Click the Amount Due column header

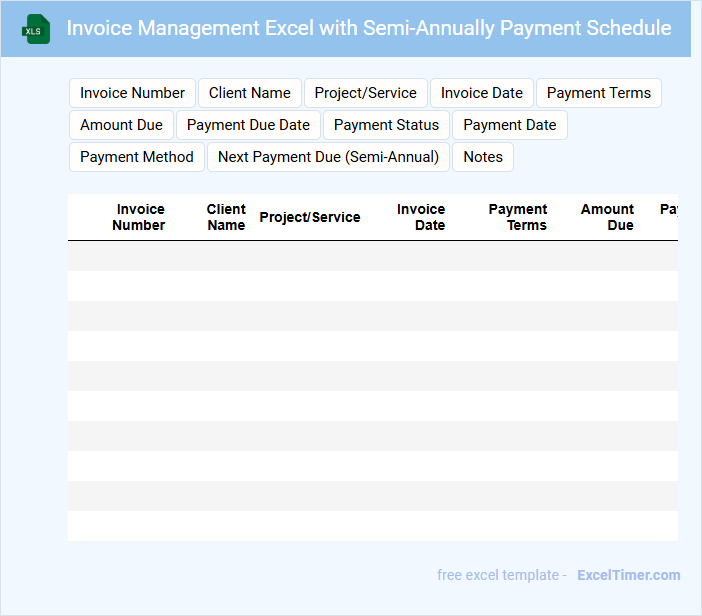pyautogui.click(x=608, y=217)
